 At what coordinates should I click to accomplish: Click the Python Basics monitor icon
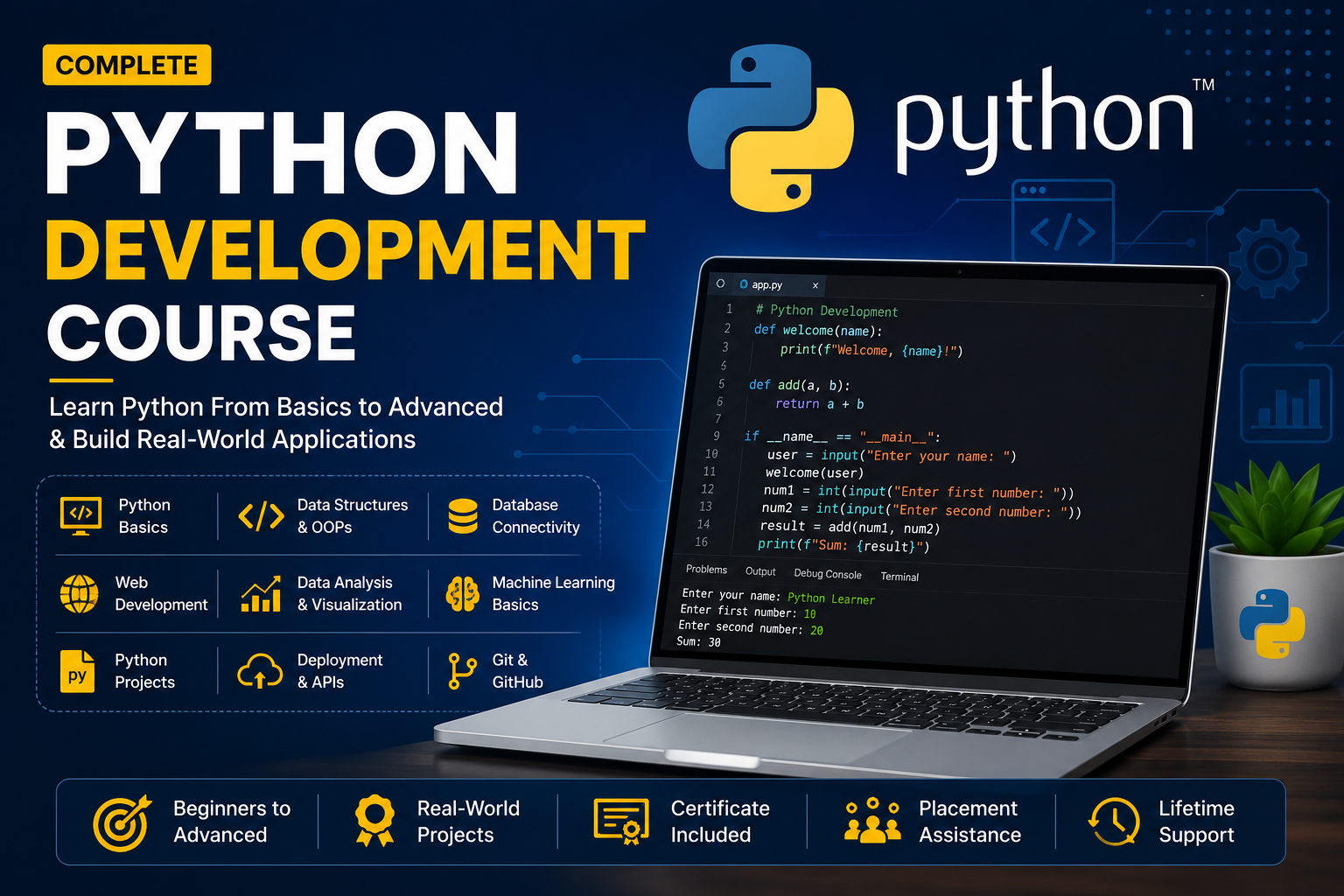(80, 515)
